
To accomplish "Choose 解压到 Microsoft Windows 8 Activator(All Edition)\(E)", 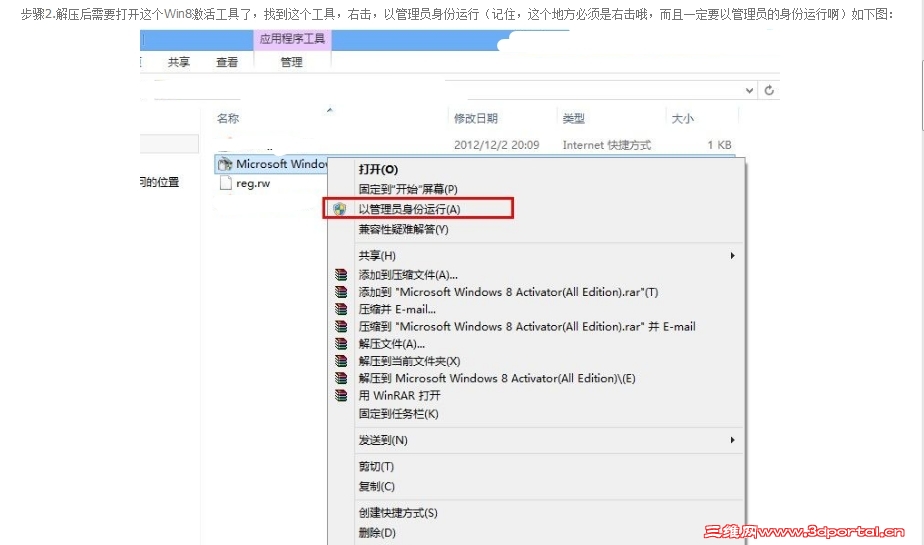I will (497, 378).
